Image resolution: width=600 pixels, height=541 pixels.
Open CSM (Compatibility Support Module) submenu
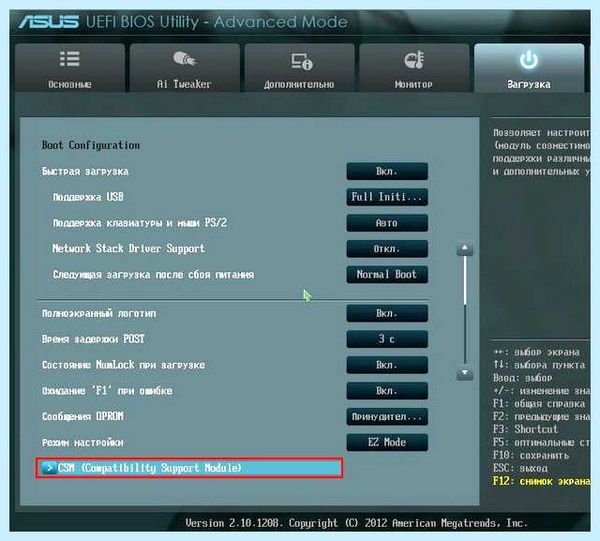pyautogui.click(x=189, y=468)
